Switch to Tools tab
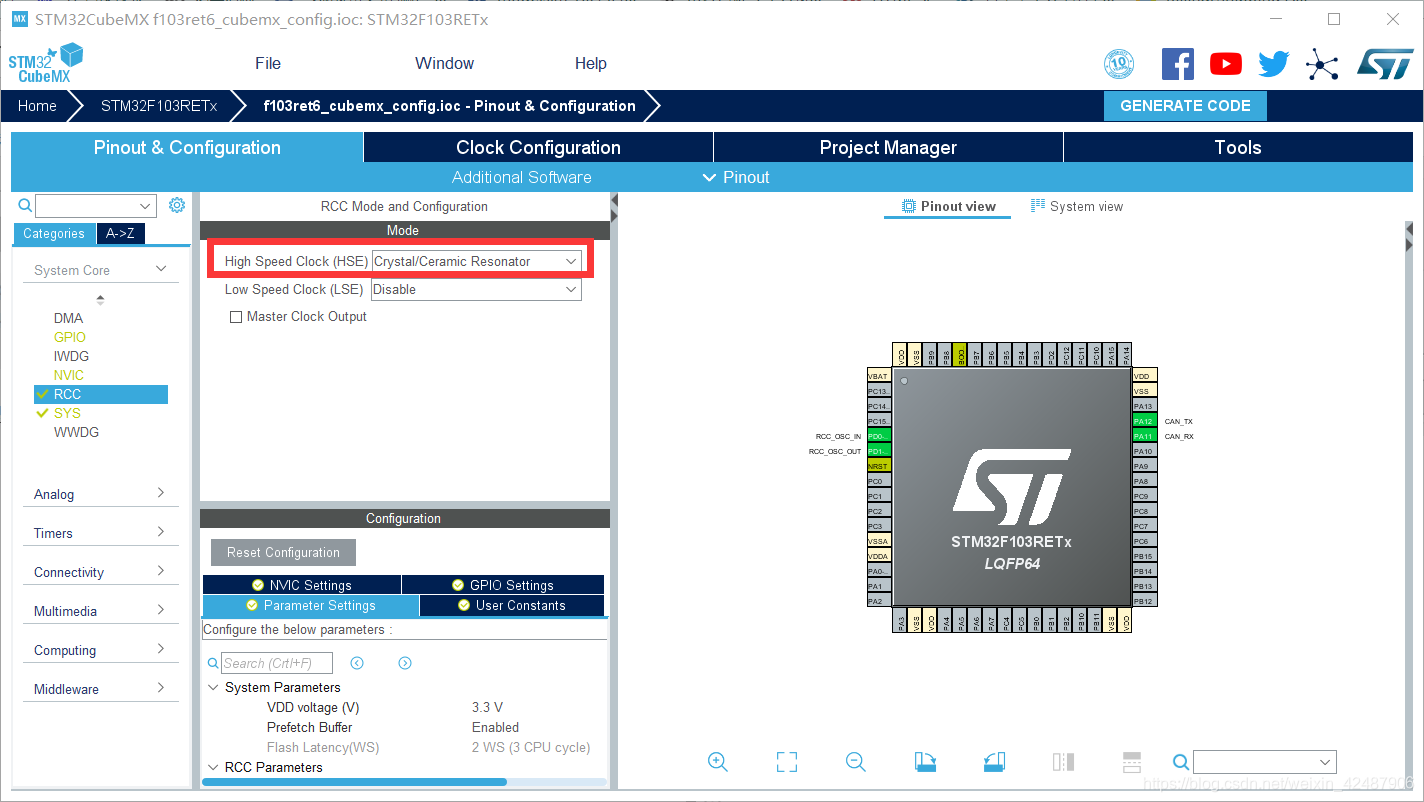This screenshot has width=1424, height=802. tap(1238, 147)
